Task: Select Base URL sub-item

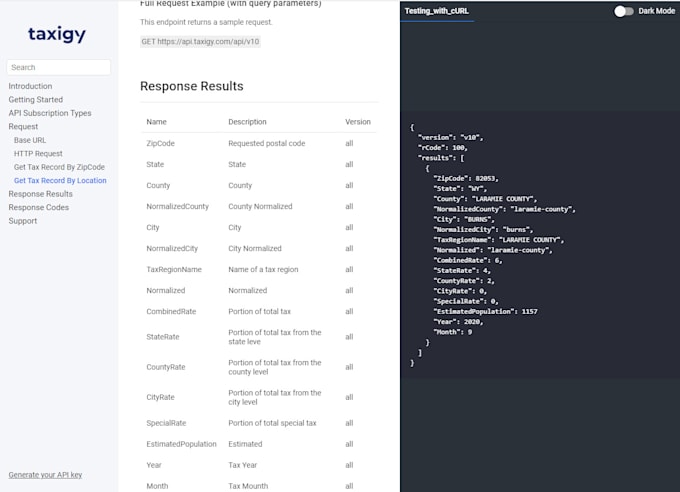Action: point(30,140)
